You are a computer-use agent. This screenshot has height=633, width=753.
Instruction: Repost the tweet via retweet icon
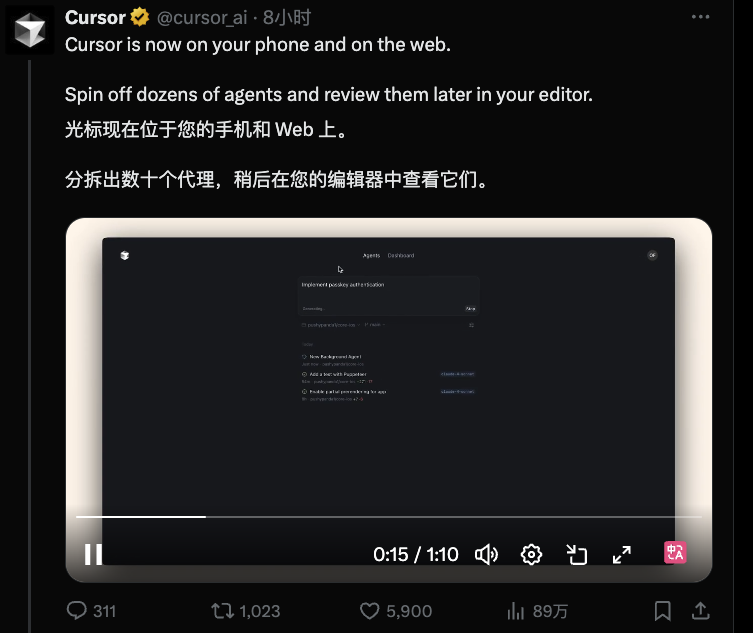point(222,611)
